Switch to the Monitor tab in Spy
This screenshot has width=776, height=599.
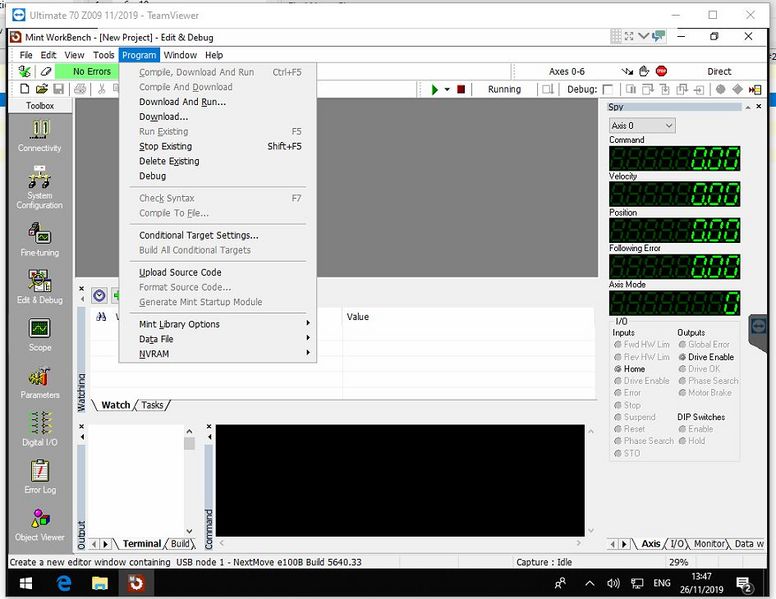point(709,544)
